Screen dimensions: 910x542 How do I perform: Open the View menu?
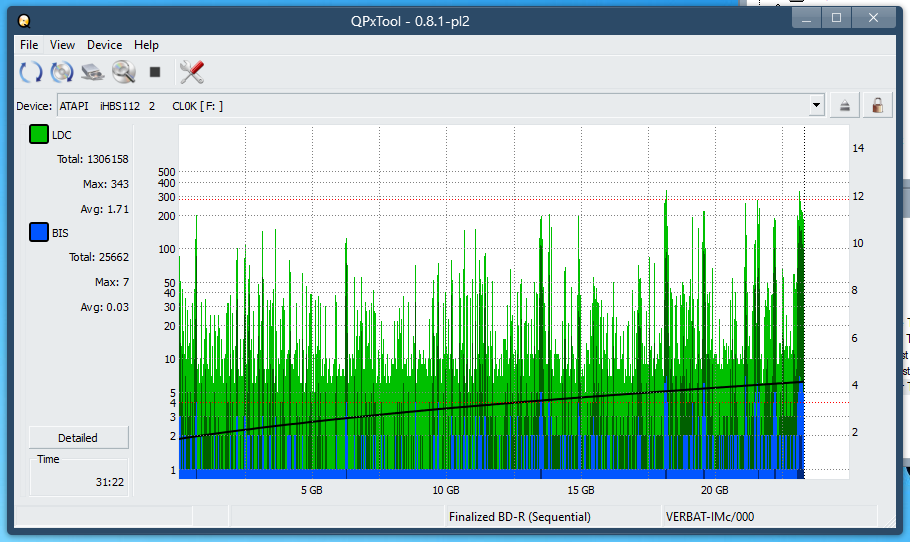(62, 45)
